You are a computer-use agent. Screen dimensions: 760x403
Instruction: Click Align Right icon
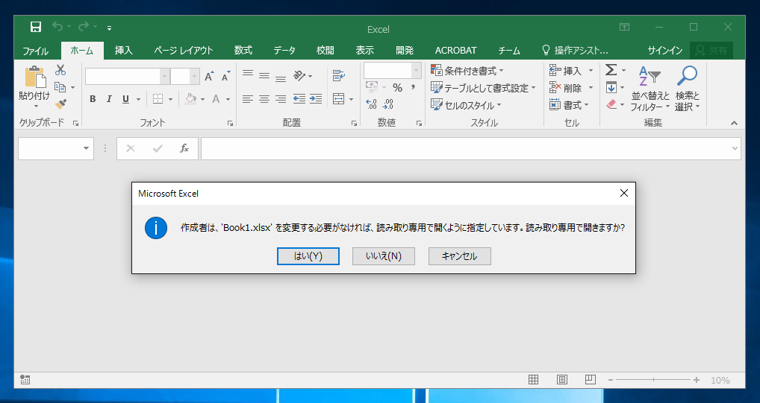pyautogui.click(x=281, y=99)
